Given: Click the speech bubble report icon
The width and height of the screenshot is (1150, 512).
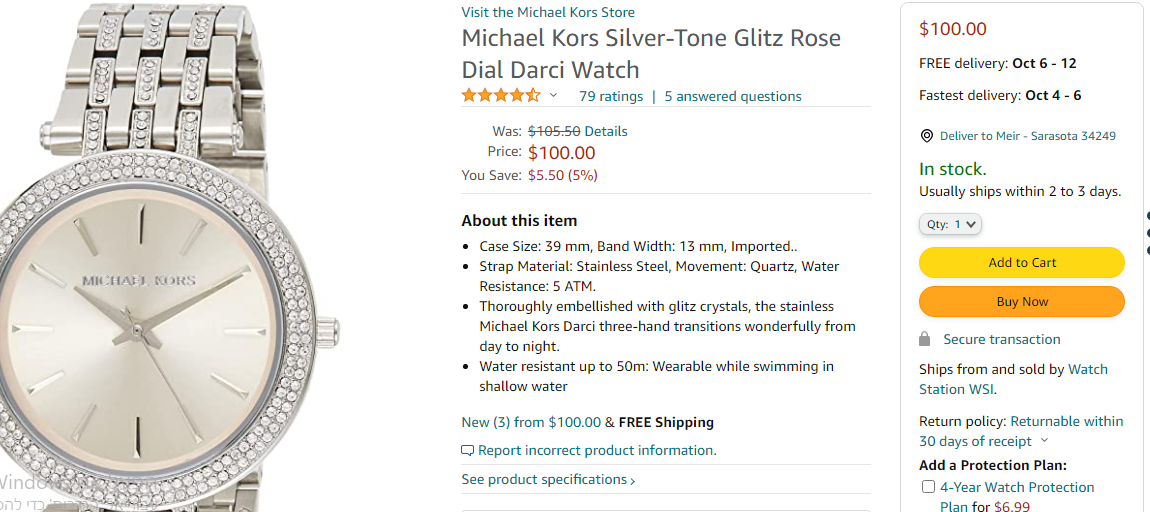Looking at the screenshot, I should [467, 451].
